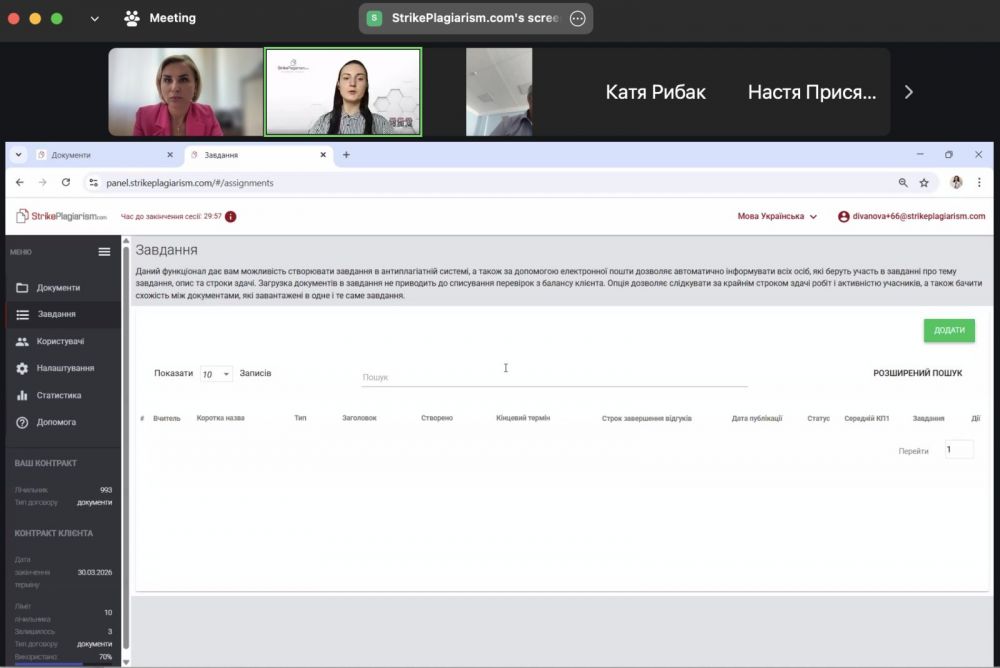Click the red session info icon
Viewport: 1000px width, 668px height.
tap(231, 216)
